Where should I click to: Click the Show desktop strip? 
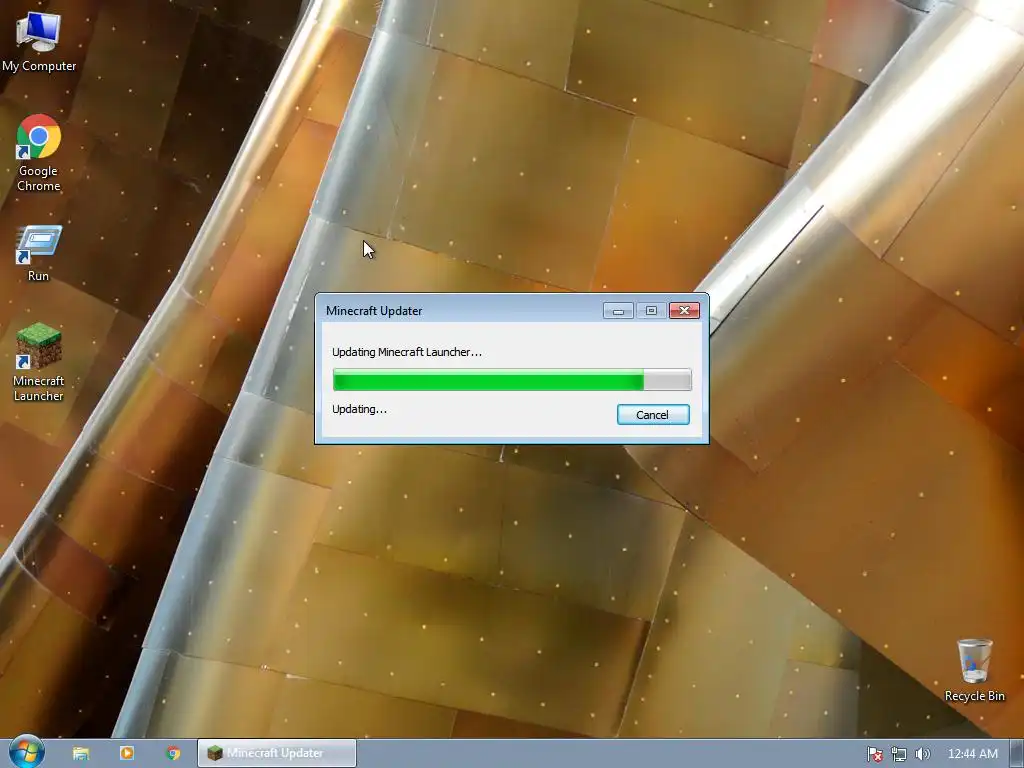(1017, 754)
